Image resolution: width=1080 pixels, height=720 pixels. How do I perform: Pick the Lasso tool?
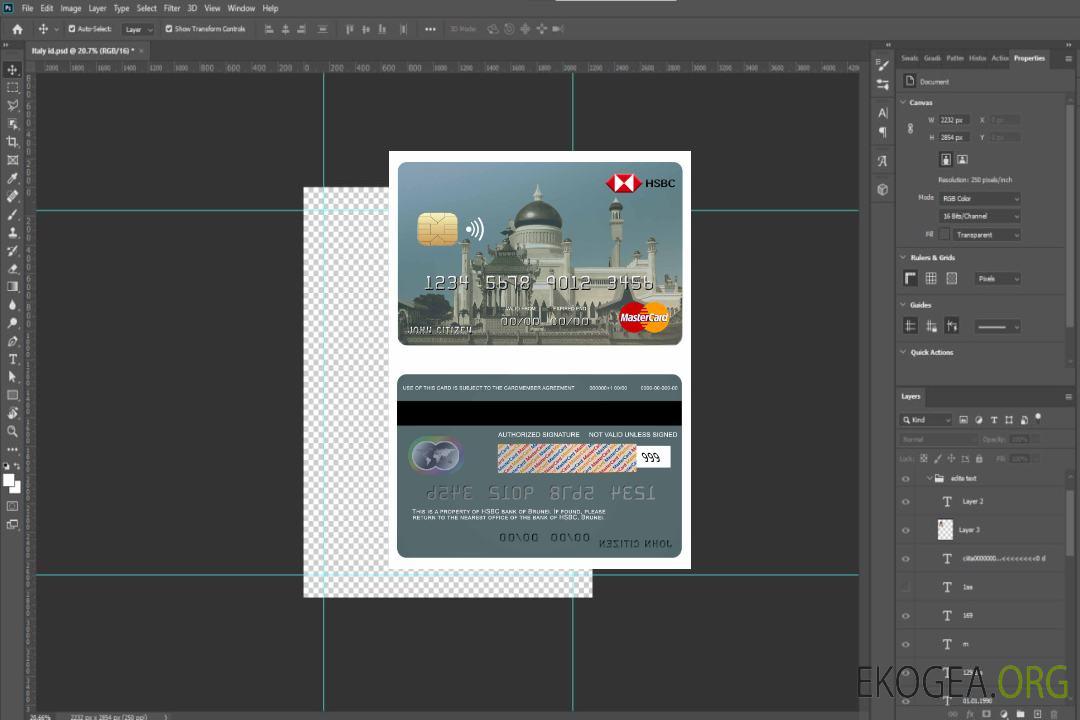pyautogui.click(x=13, y=105)
